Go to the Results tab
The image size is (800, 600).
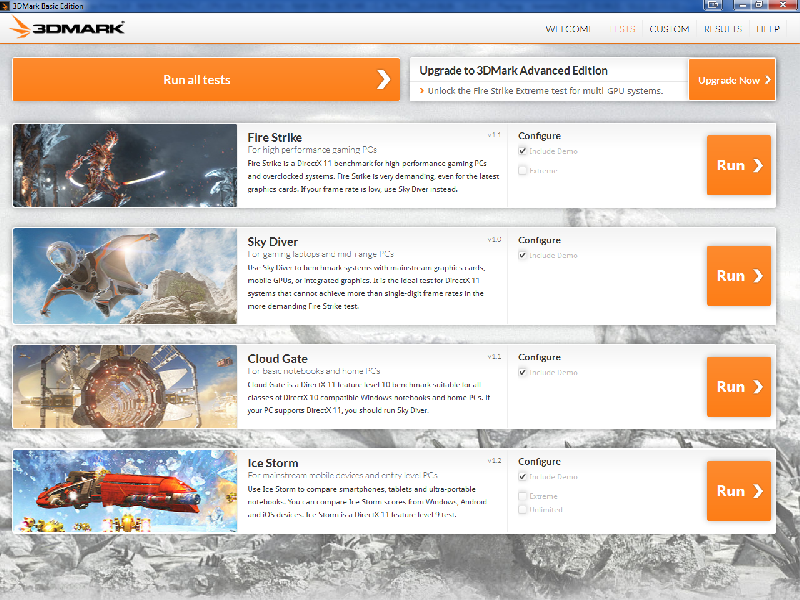[x=722, y=29]
